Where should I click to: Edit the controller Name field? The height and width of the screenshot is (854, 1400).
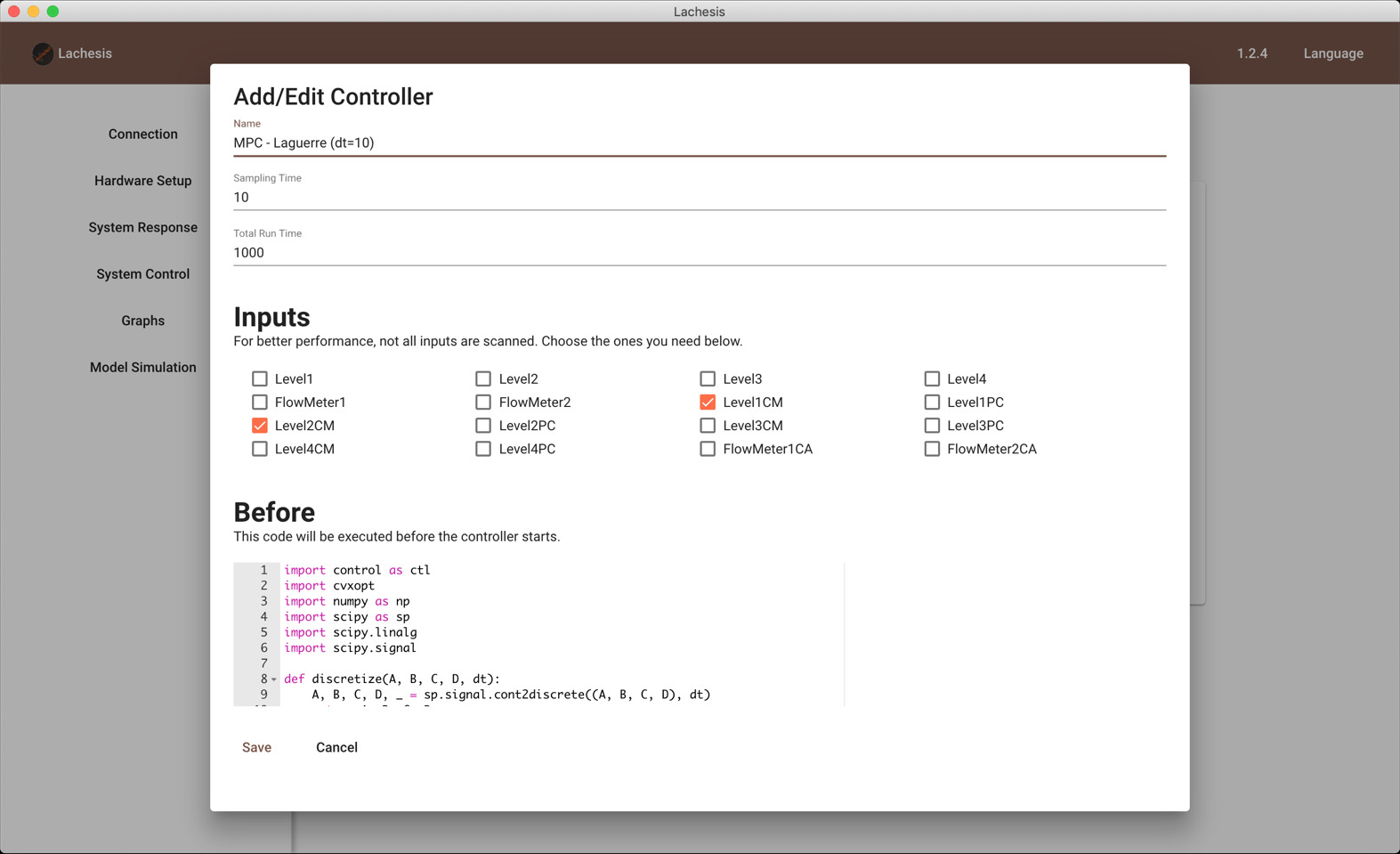(x=700, y=142)
